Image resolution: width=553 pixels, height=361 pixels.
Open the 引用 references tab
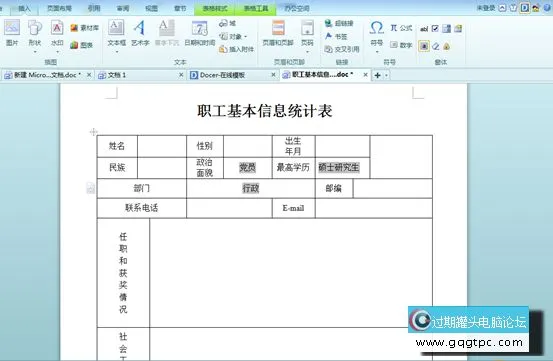click(x=94, y=8)
